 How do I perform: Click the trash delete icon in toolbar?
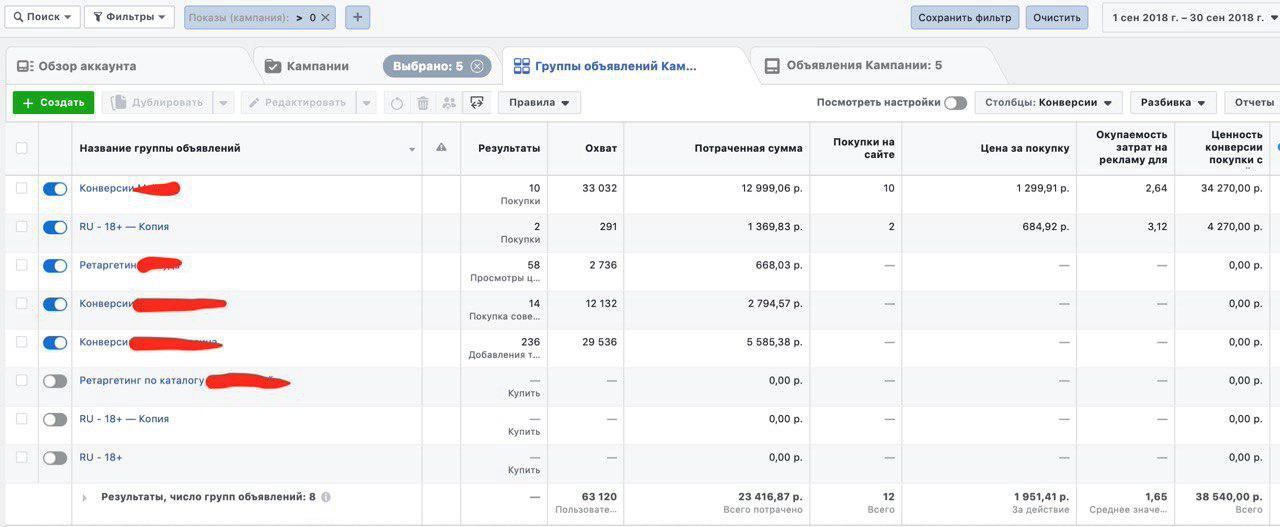(x=423, y=103)
